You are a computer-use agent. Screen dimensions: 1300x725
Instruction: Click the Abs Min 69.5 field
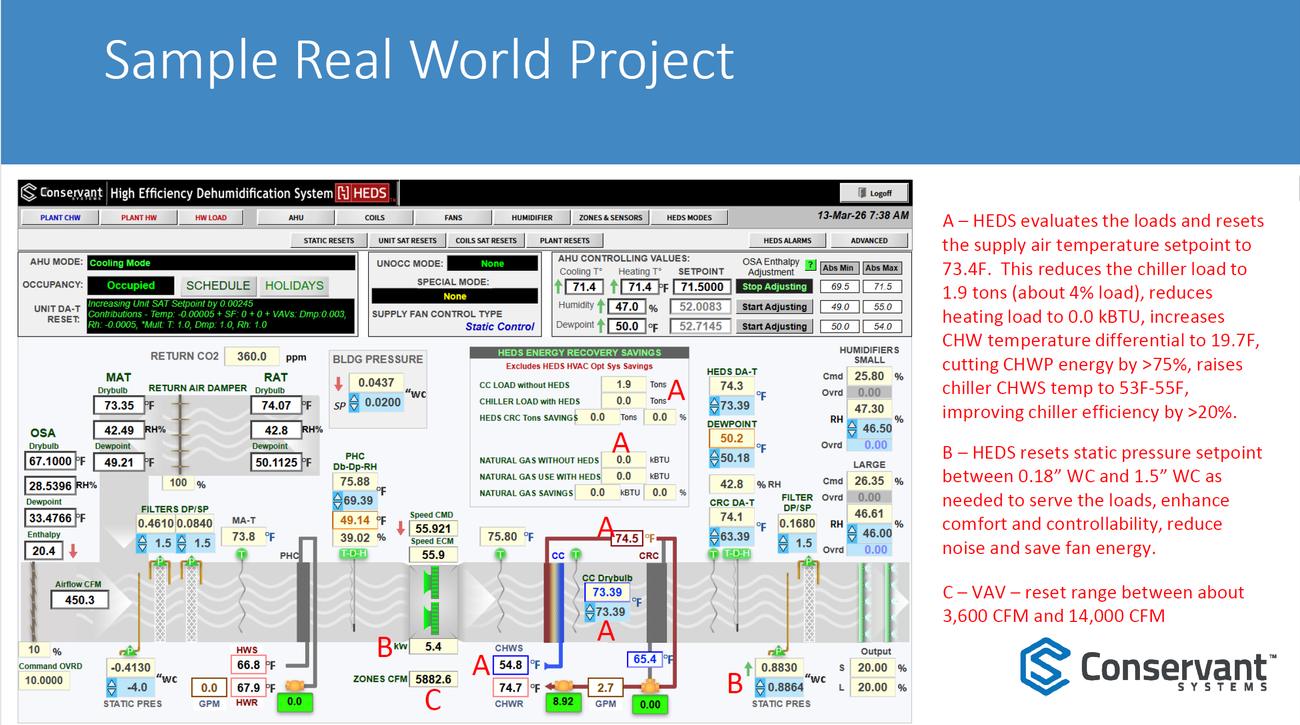click(x=838, y=287)
